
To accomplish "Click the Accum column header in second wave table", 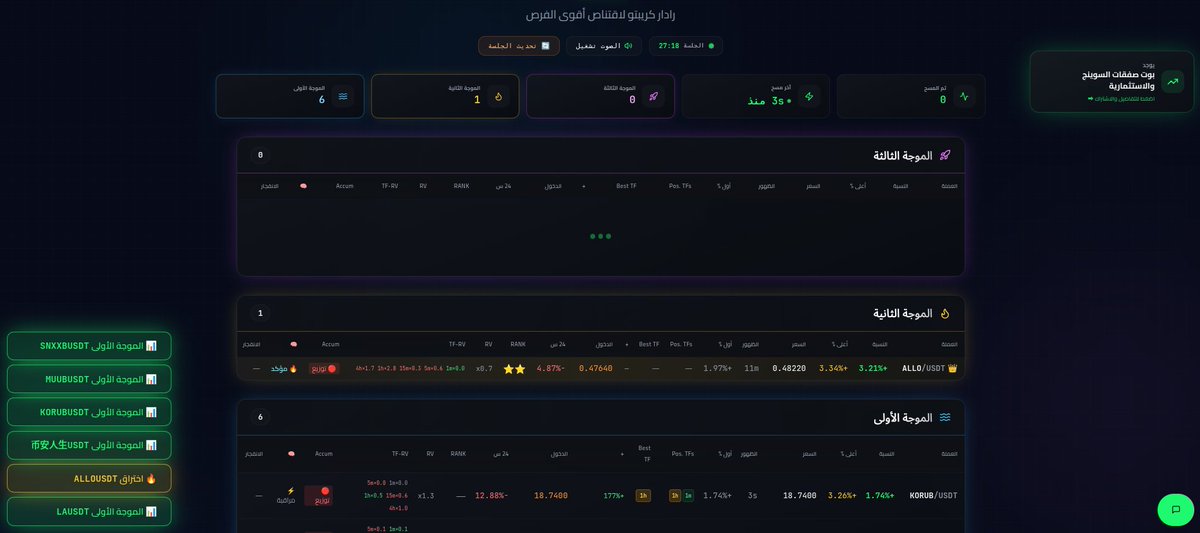I will click(x=331, y=344).
